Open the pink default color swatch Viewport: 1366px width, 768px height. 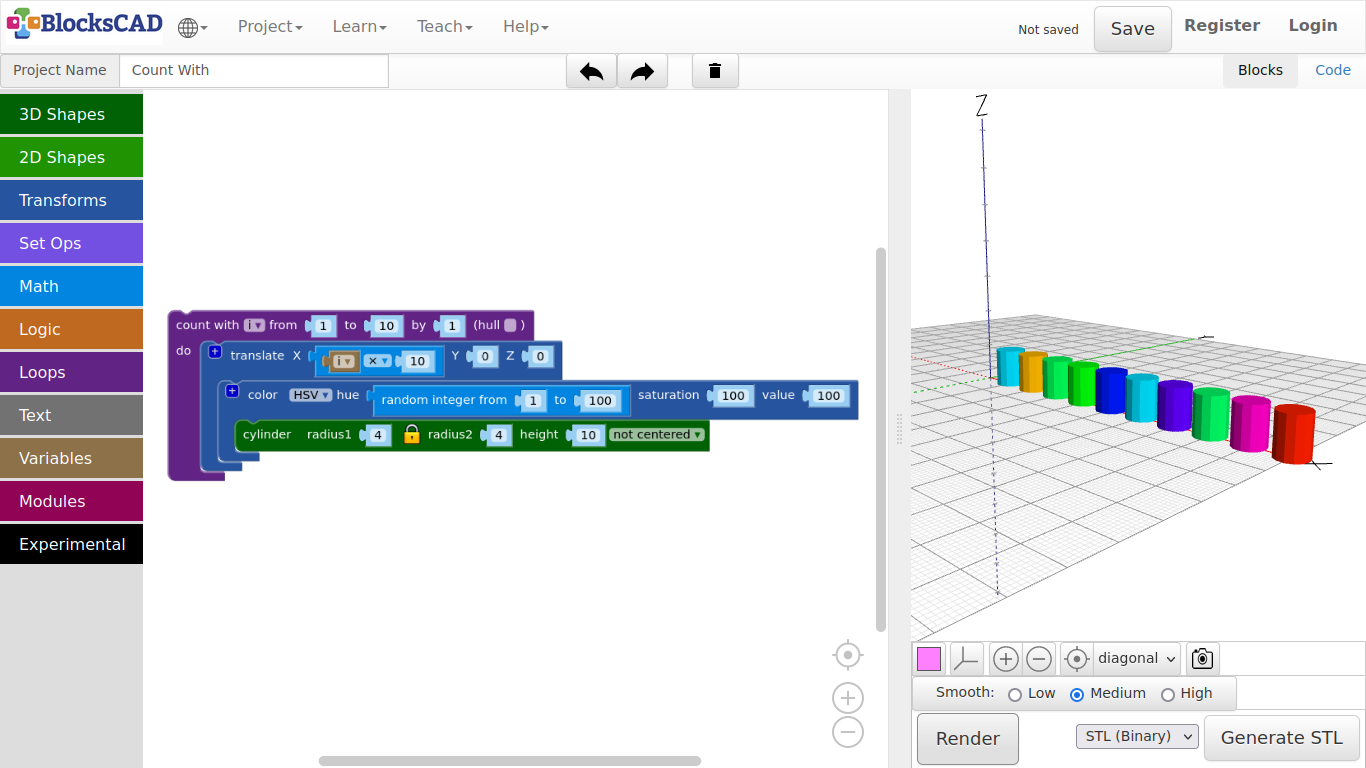click(x=929, y=659)
